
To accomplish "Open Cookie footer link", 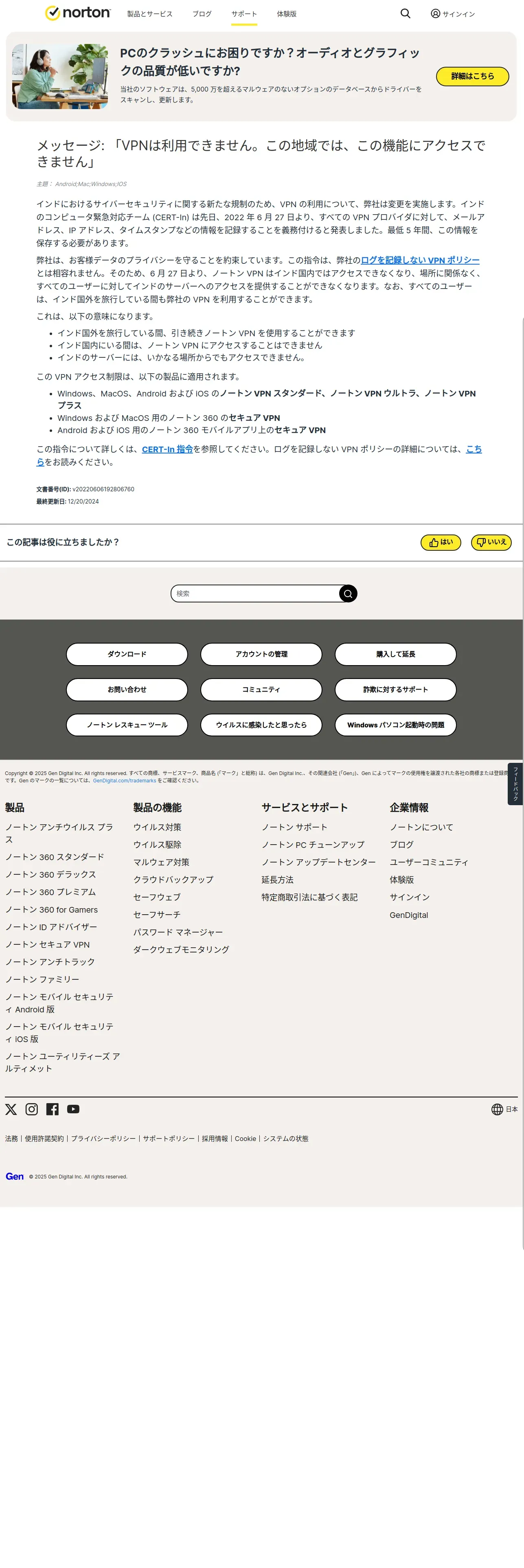I will pos(245,1138).
